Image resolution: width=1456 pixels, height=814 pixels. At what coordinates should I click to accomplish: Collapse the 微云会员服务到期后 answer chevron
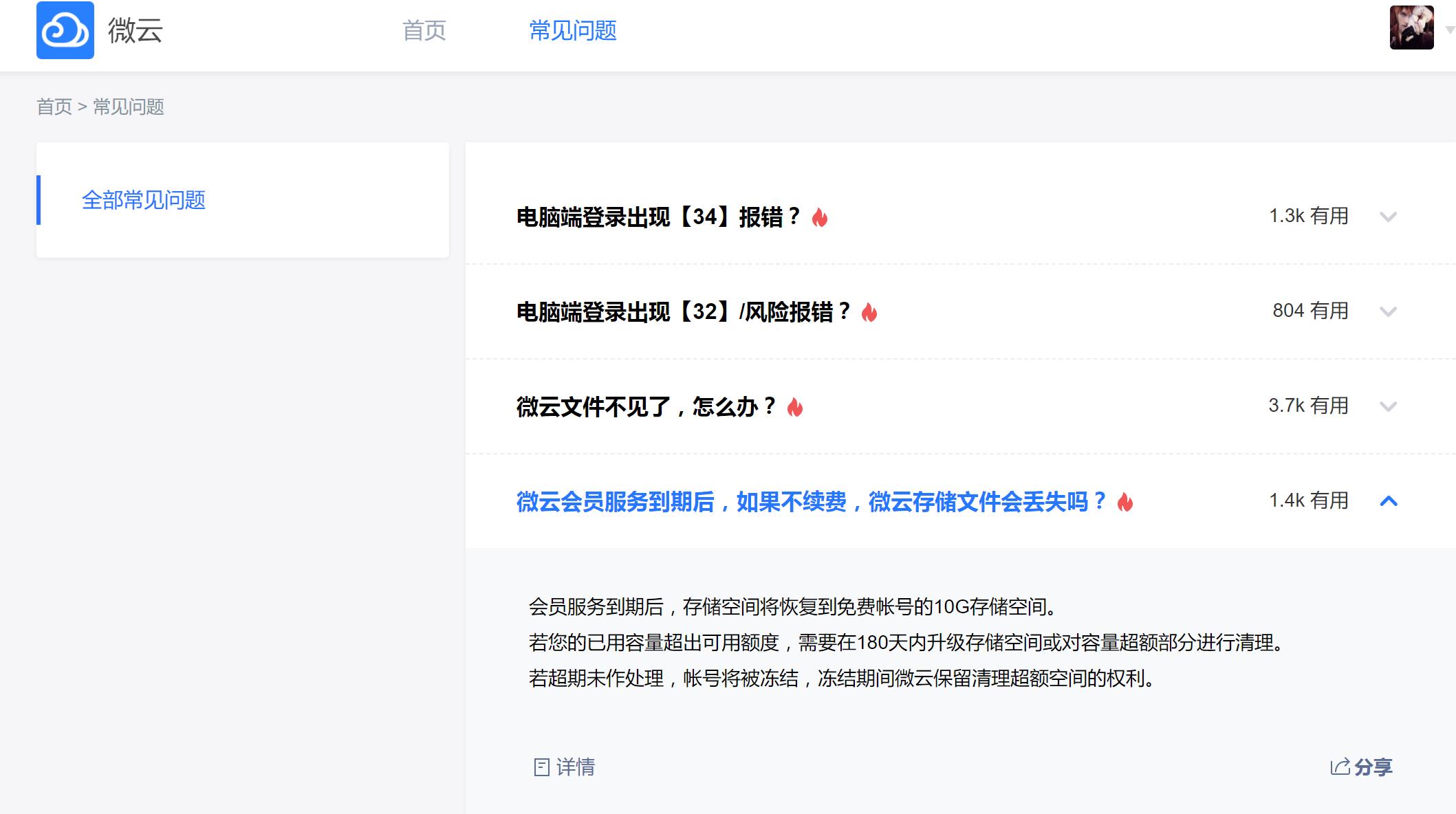(x=1389, y=501)
